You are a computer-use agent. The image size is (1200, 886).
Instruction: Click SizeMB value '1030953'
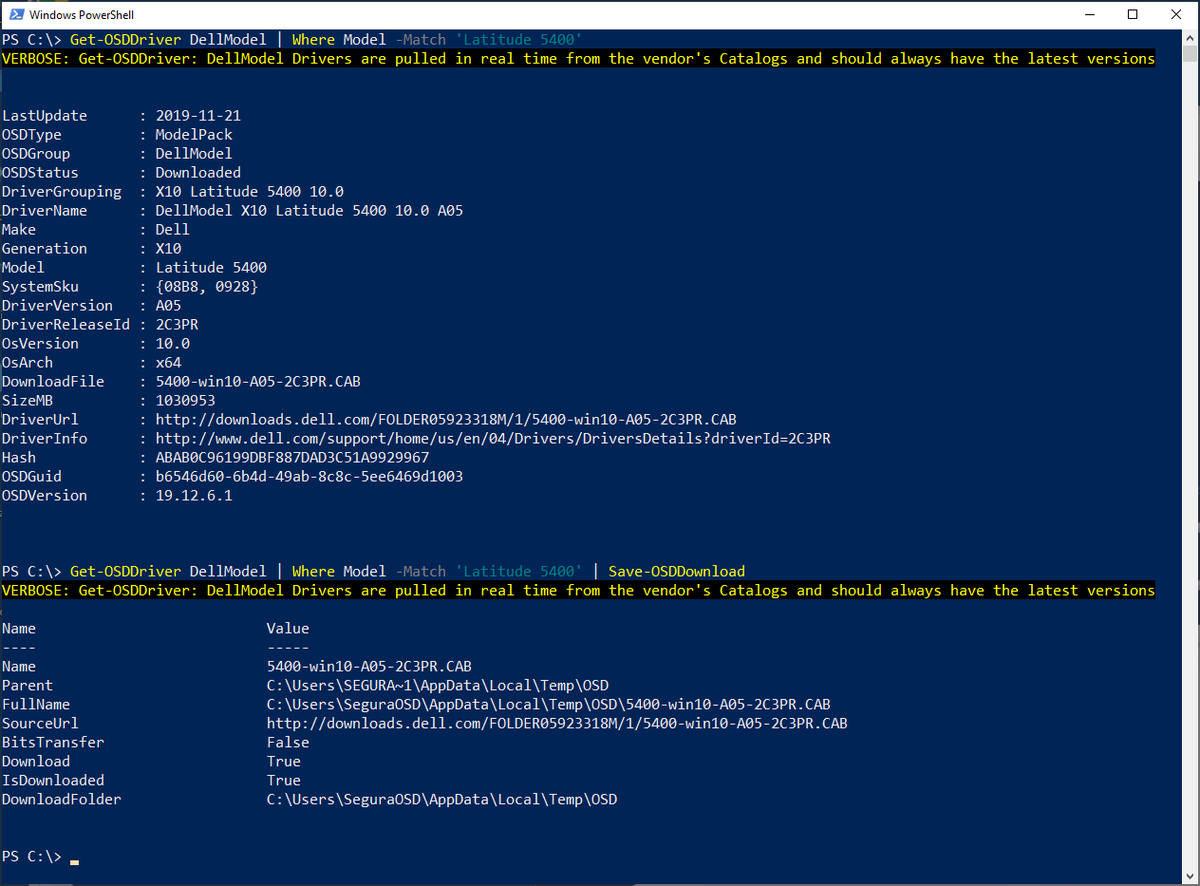(x=185, y=400)
